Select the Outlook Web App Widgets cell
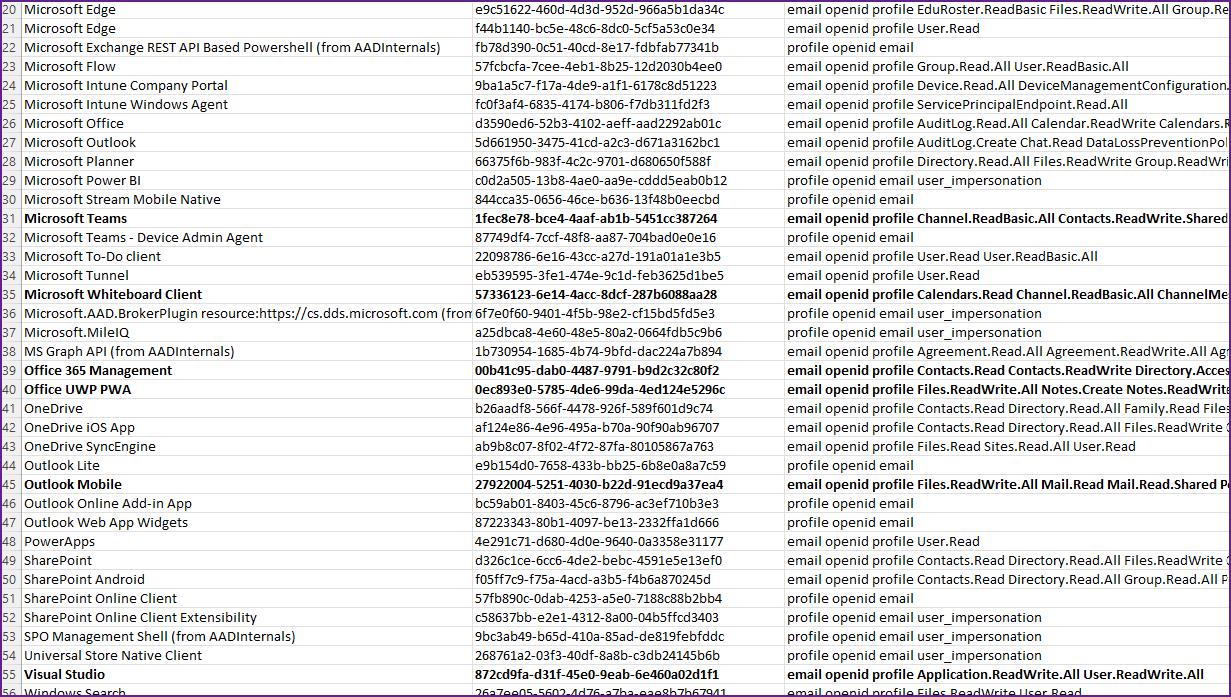 tap(247, 523)
